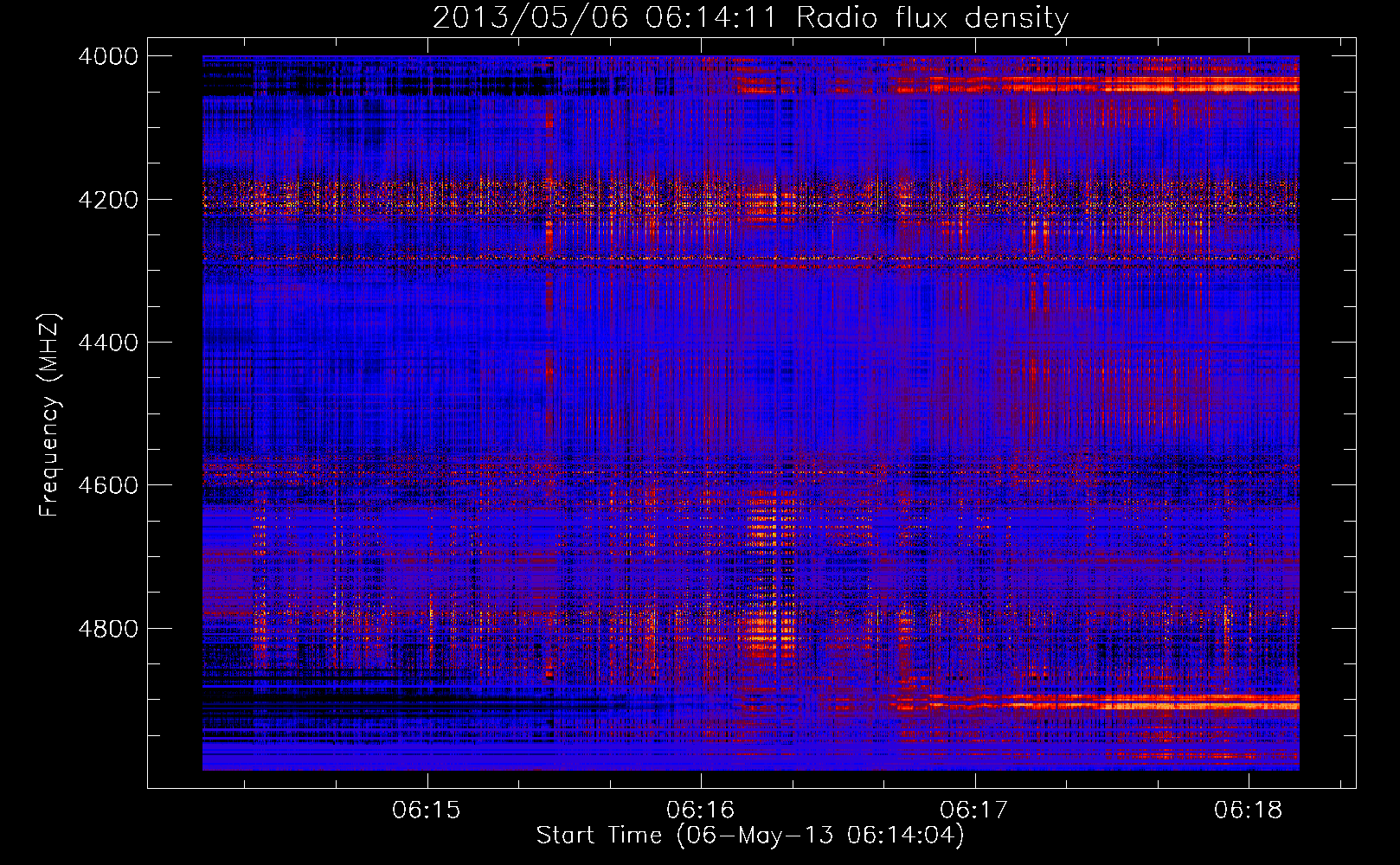Click the 06:16 time axis label
Viewport: 1400px width, 865px height.
(700, 811)
